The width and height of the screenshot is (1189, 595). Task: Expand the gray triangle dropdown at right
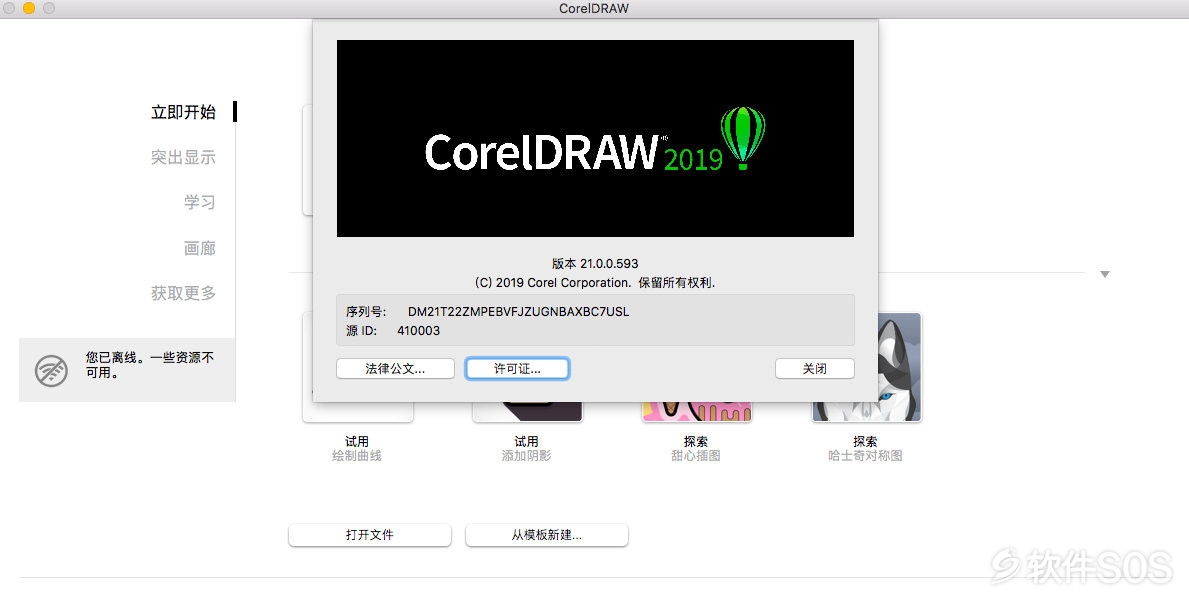(x=1105, y=274)
